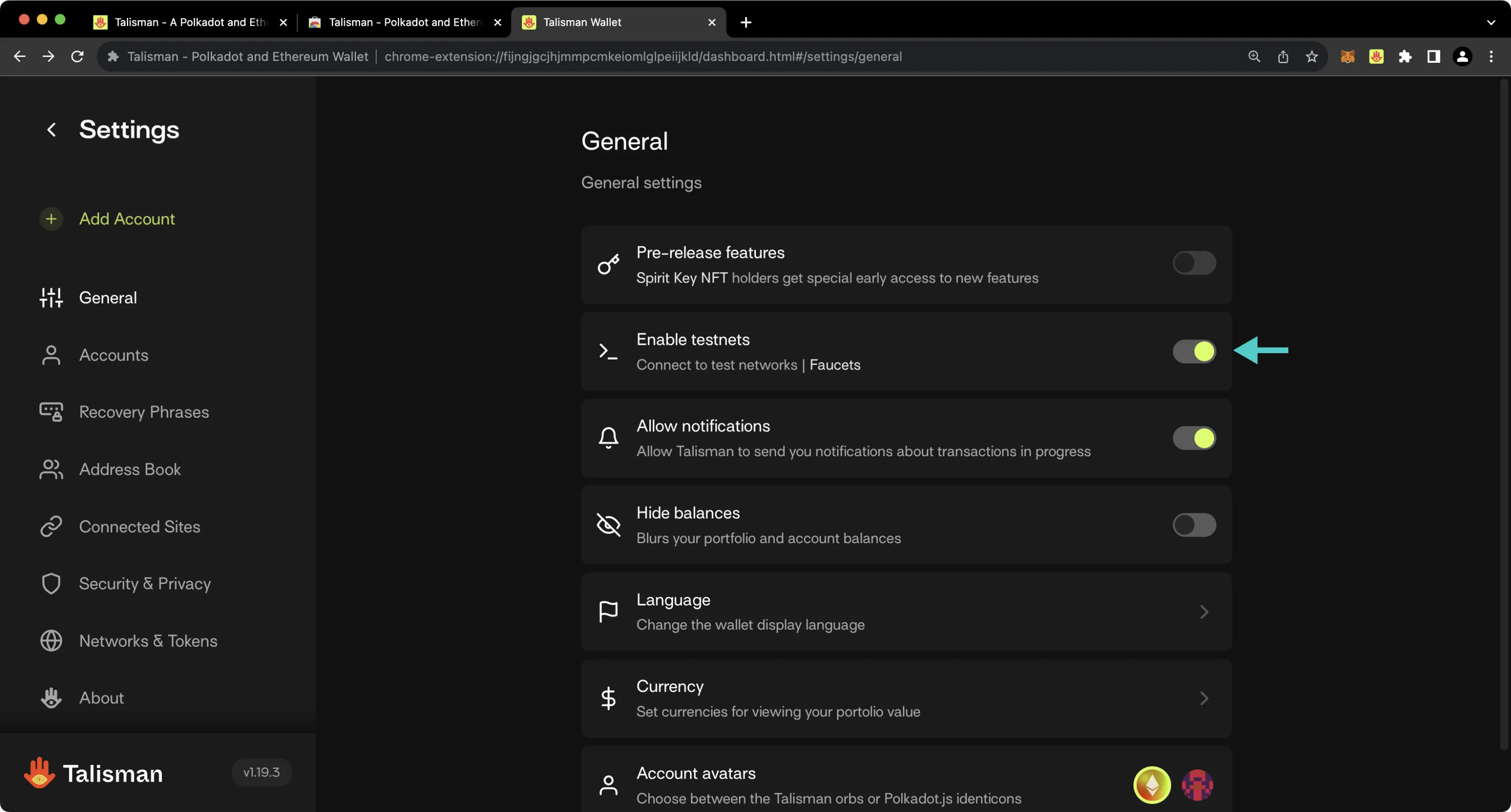Viewport: 1511px width, 812px height.
Task: Click browser back arrow
Action: (19, 56)
